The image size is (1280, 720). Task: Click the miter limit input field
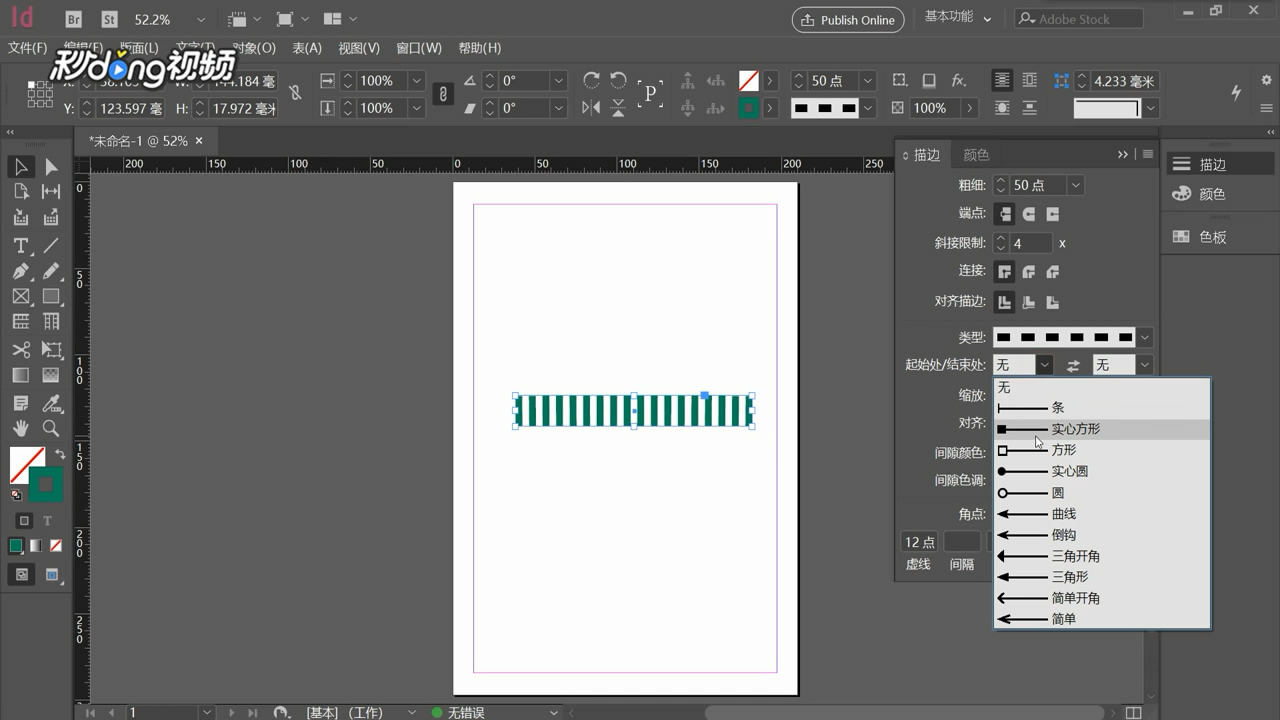point(1031,243)
